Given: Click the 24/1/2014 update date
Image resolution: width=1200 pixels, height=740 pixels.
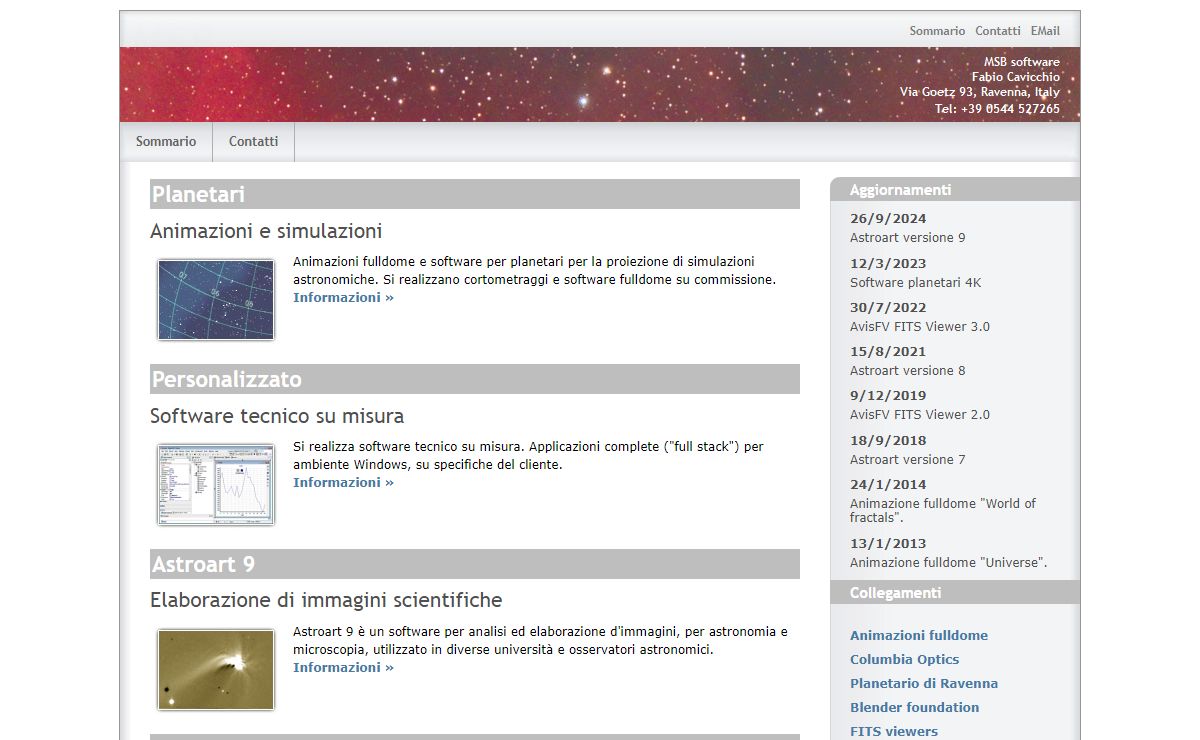Looking at the screenshot, I should [x=888, y=485].
